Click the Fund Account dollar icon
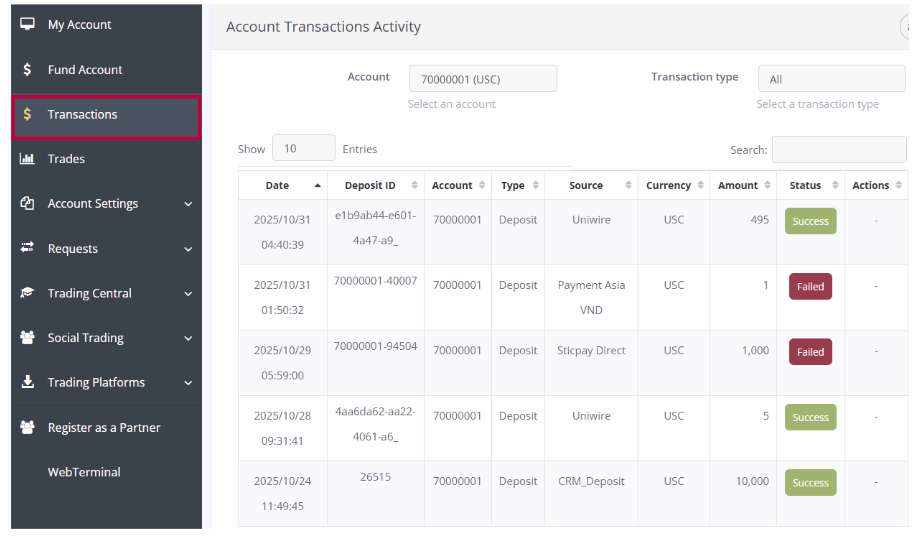Viewport: 916px width, 537px height. point(27,69)
